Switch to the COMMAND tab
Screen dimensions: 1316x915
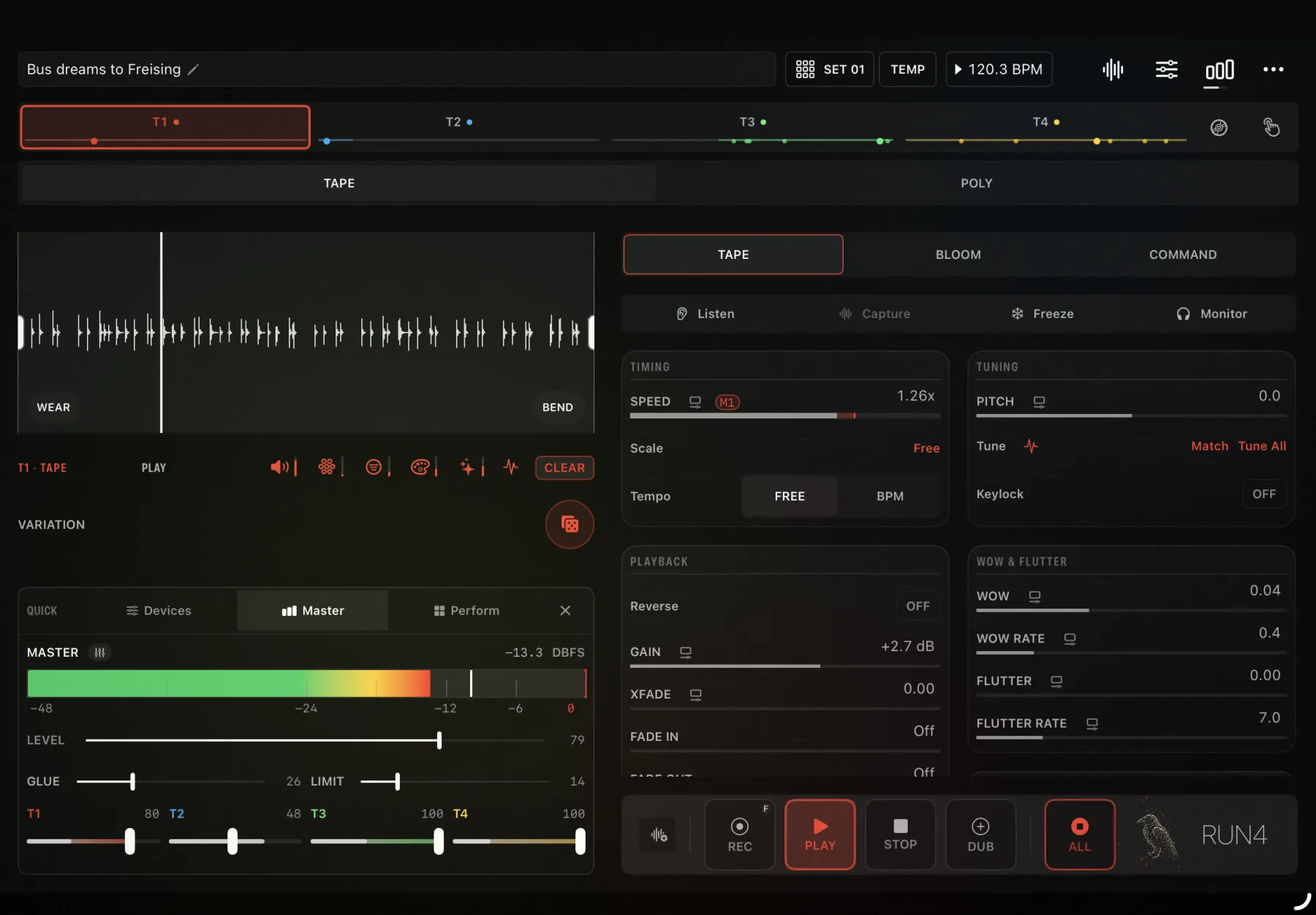click(1182, 255)
